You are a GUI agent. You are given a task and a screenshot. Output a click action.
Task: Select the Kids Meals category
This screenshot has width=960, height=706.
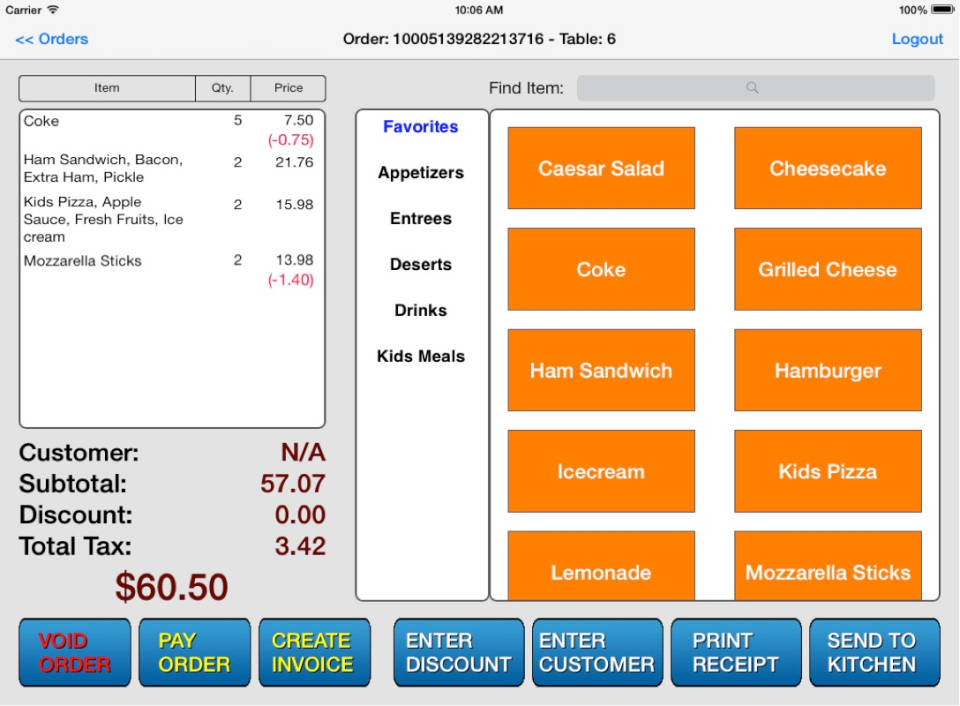click(421, 356)
